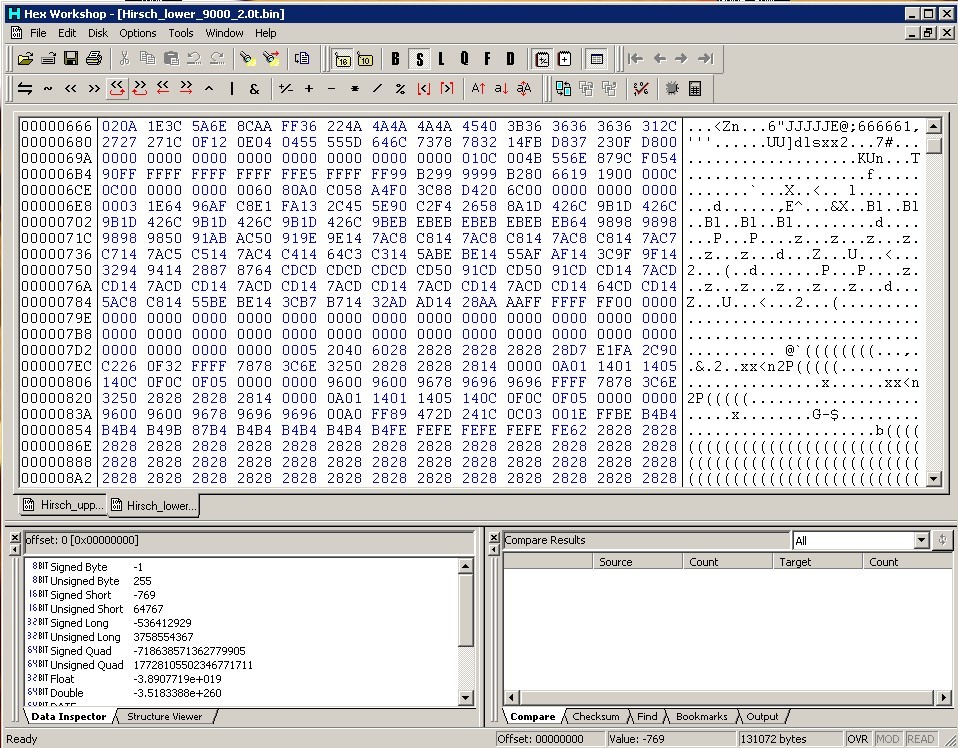This screenshot has width=958, height=748.
Task: Select Long (L) data grouping
Action: [x=441, y=59]
